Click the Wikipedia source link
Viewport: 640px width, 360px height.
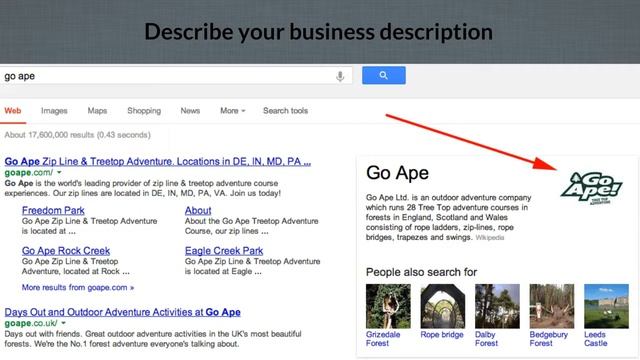pos(490,238)
